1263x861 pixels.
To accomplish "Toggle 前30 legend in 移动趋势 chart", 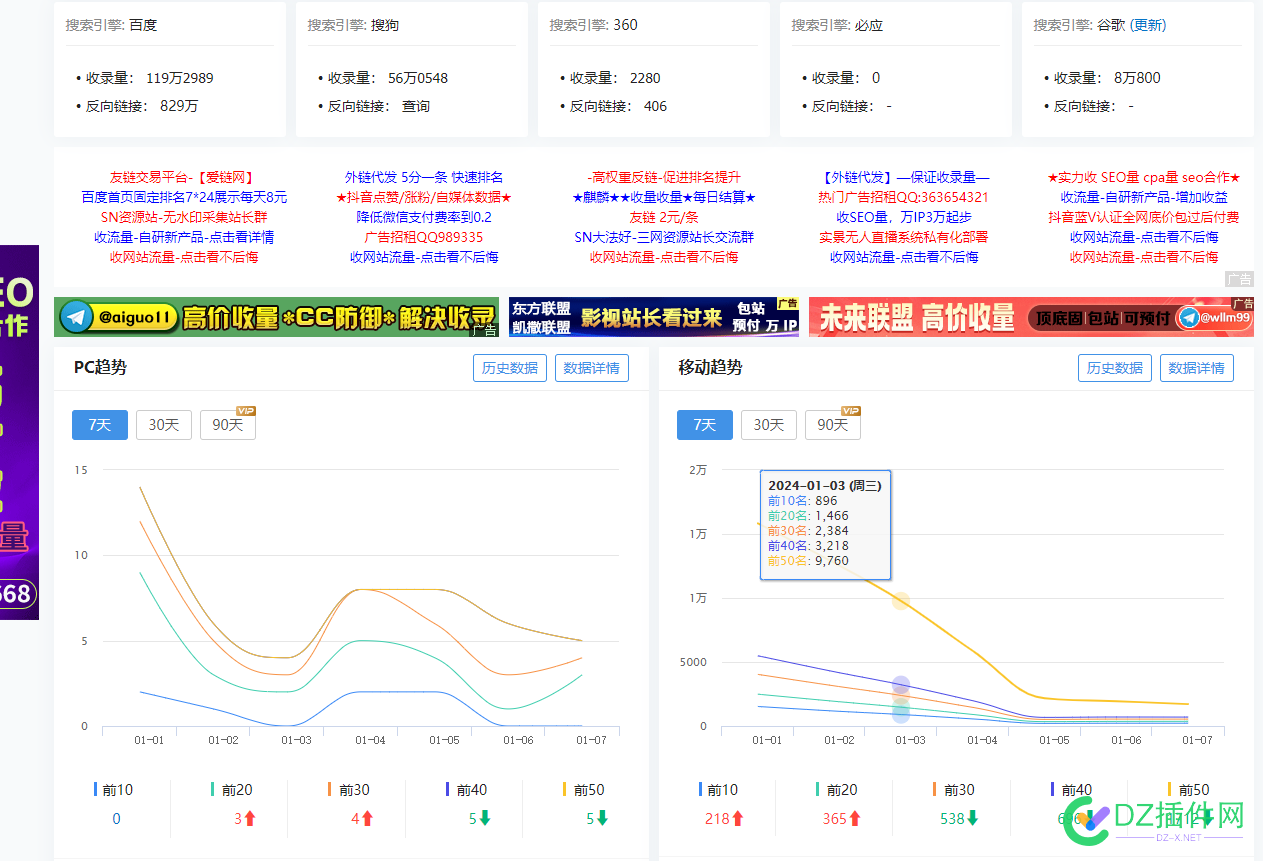I will pyautogui.click(x=953, y=789).
